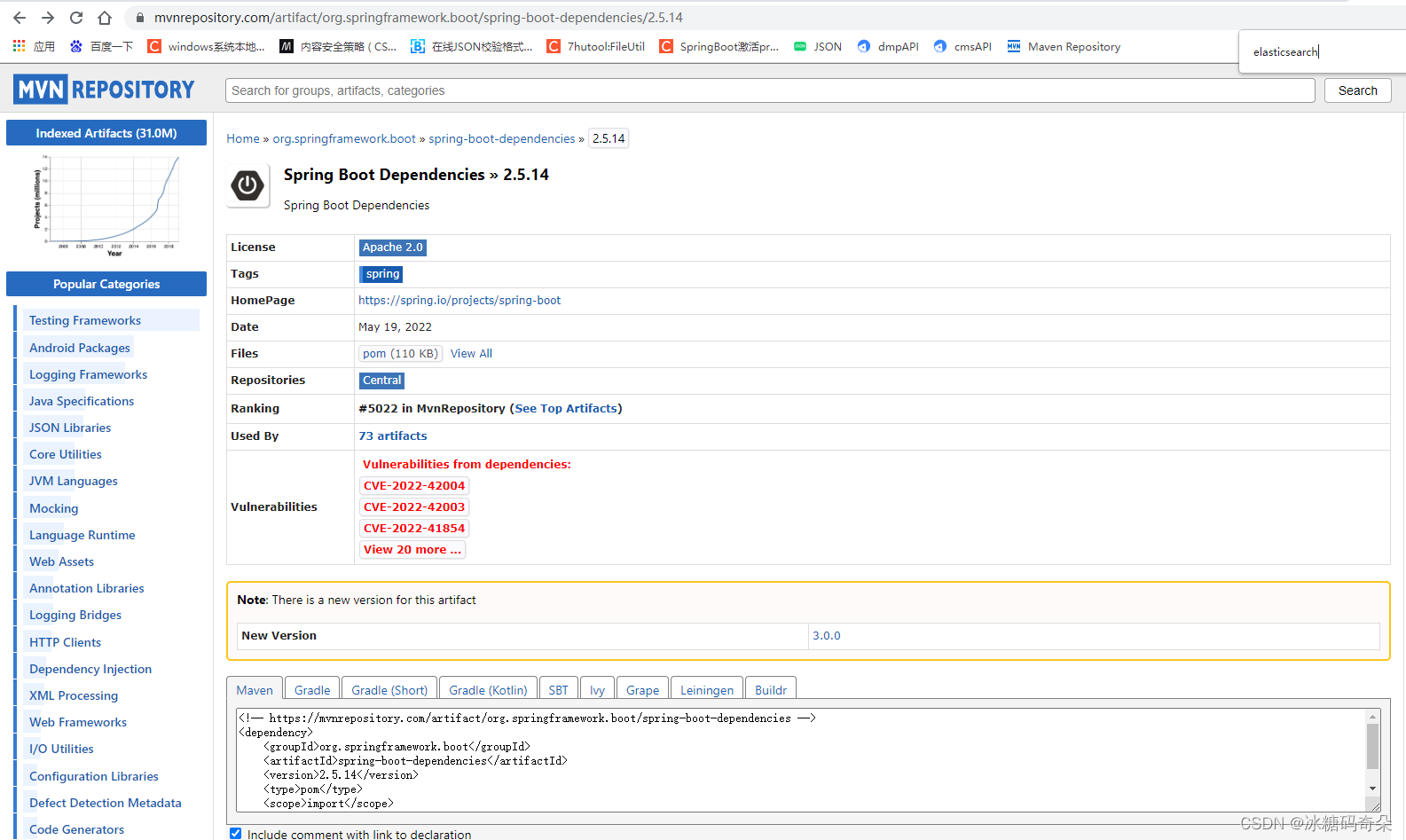Switch to the Gradle tab

[312, 689]
